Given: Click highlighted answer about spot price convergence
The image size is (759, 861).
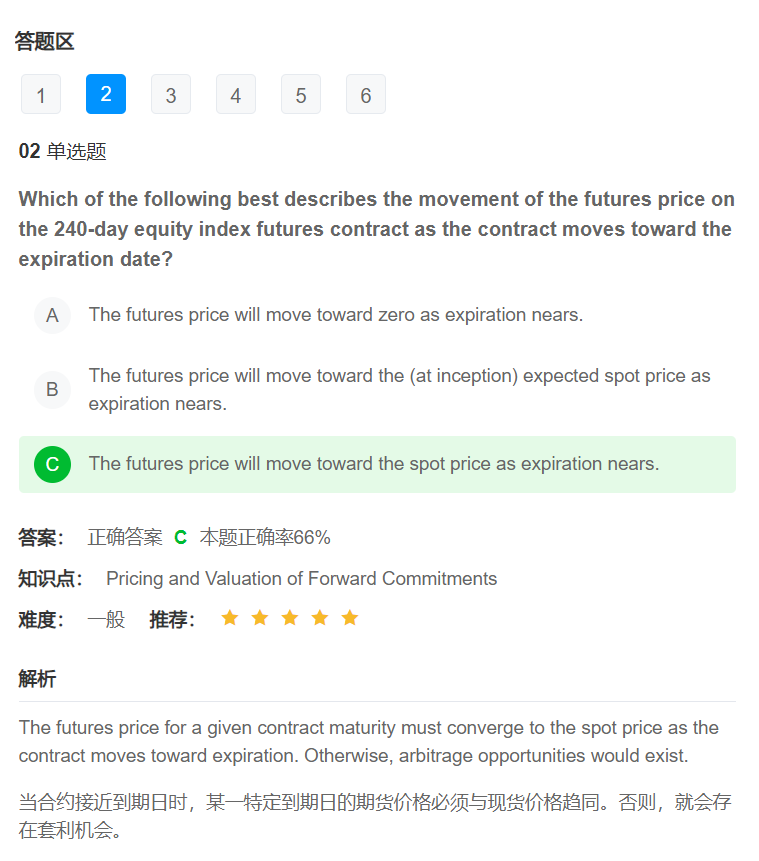Looking at the screenshot, I should point(373,464).
